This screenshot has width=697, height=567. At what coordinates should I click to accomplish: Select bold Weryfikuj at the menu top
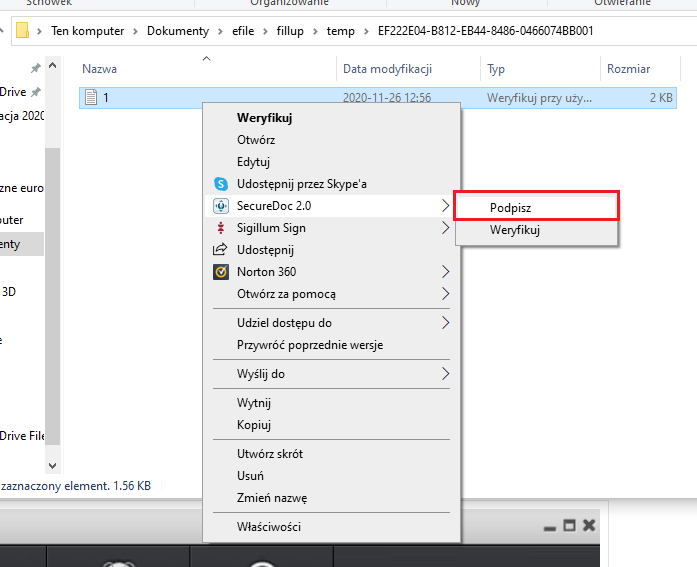coord(331,118)
